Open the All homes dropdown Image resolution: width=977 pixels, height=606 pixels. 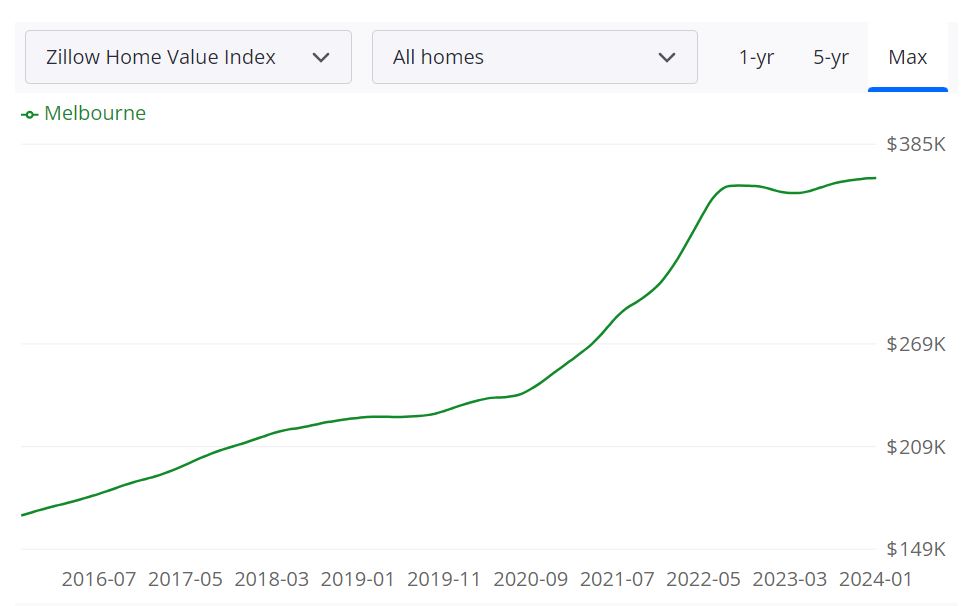tap(535, 57)
